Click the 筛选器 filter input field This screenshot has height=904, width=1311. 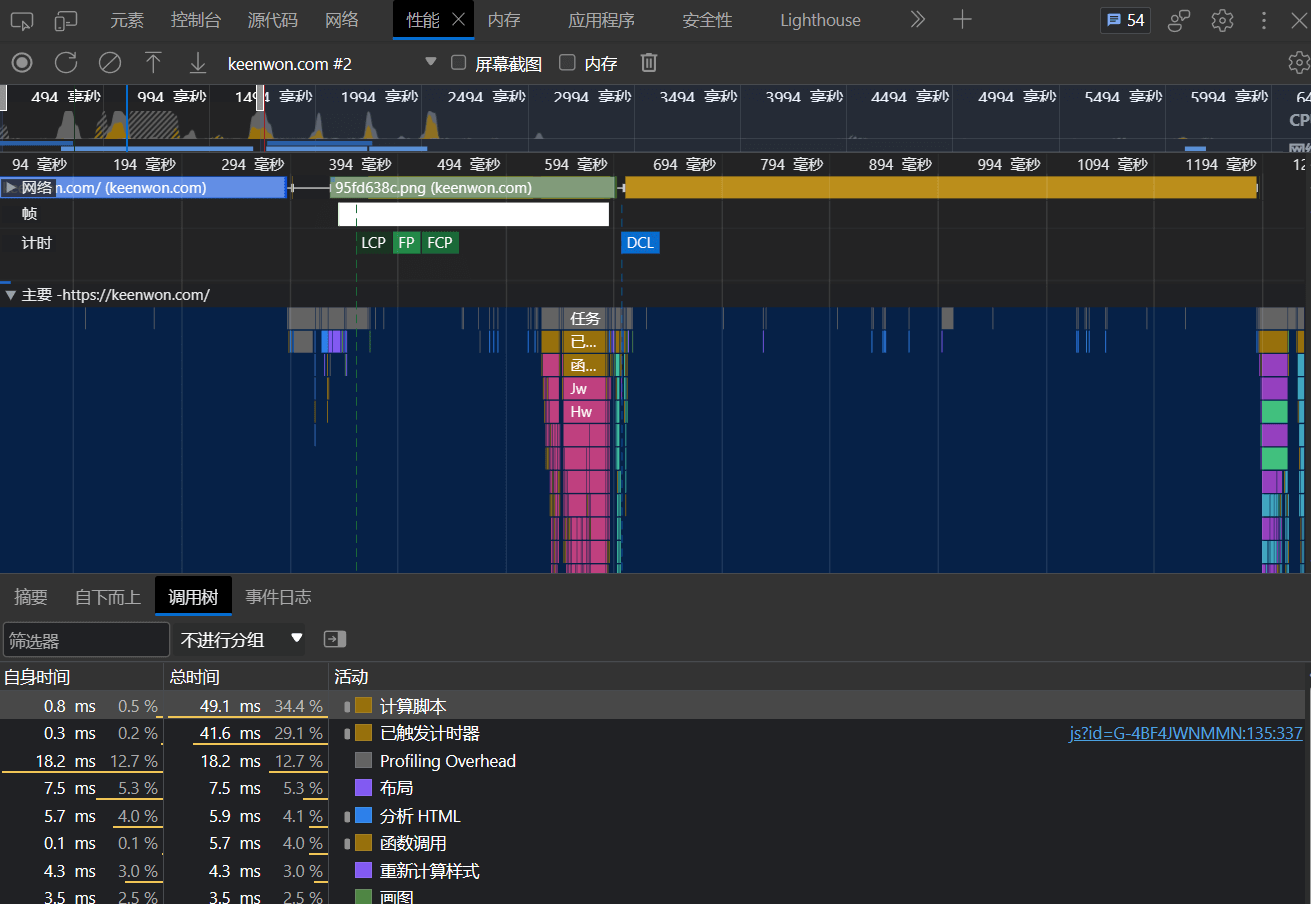point(86,640)
